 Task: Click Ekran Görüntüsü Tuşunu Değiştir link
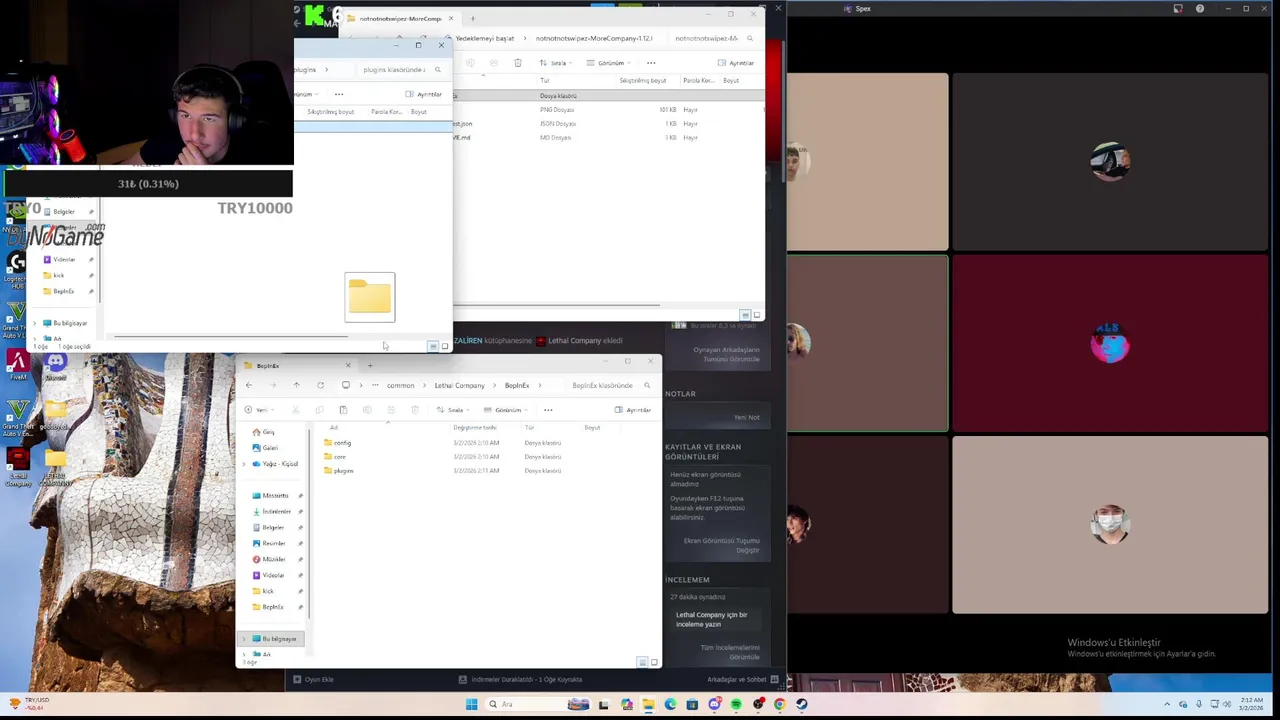point(721,545)
